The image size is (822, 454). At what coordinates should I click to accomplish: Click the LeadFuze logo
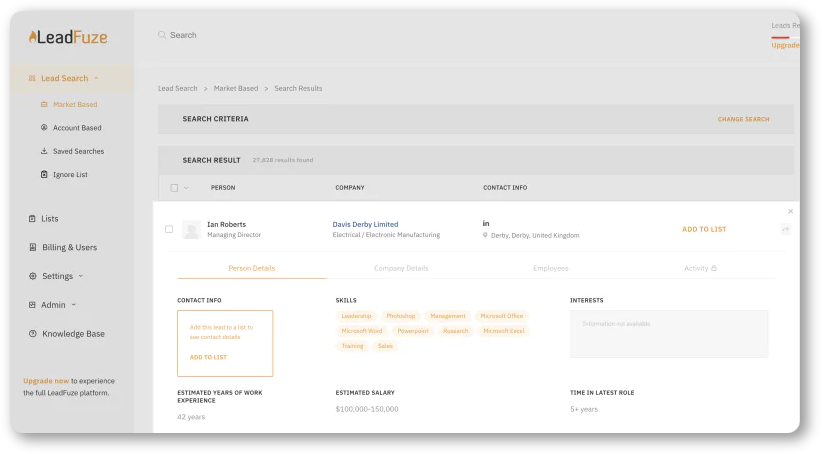pyautogui.click(x=68, y=37)
